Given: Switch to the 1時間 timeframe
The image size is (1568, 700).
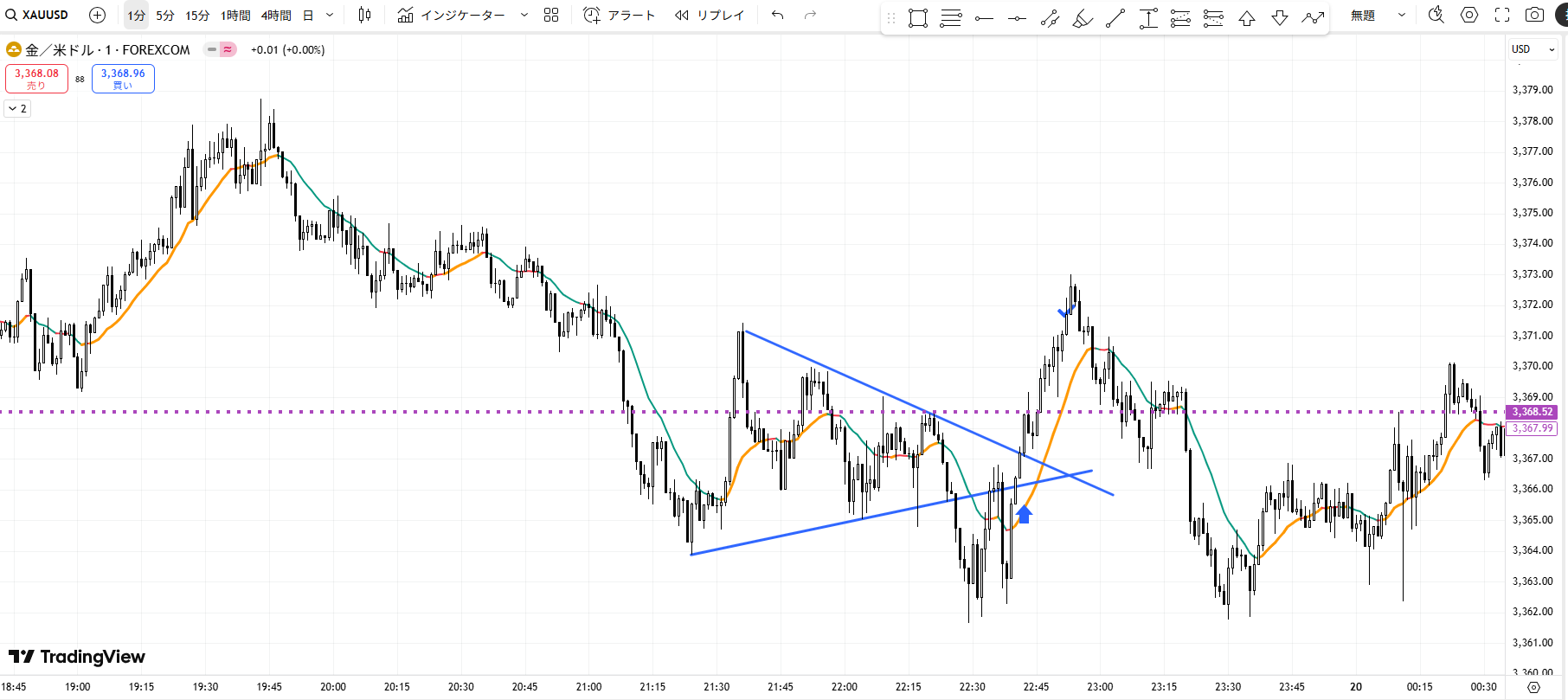Looking at the screenshot, I should (235, 16).
